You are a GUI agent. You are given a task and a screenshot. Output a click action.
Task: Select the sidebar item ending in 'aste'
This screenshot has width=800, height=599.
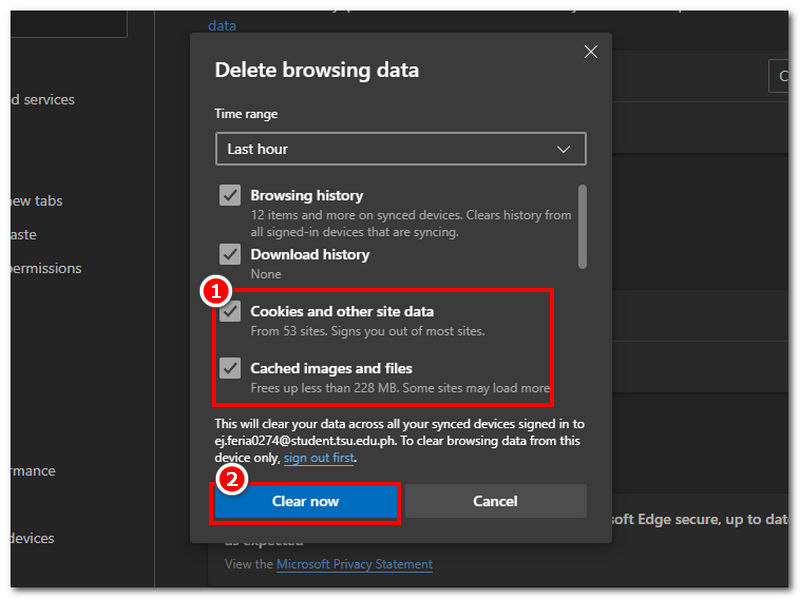pos(24,235)
